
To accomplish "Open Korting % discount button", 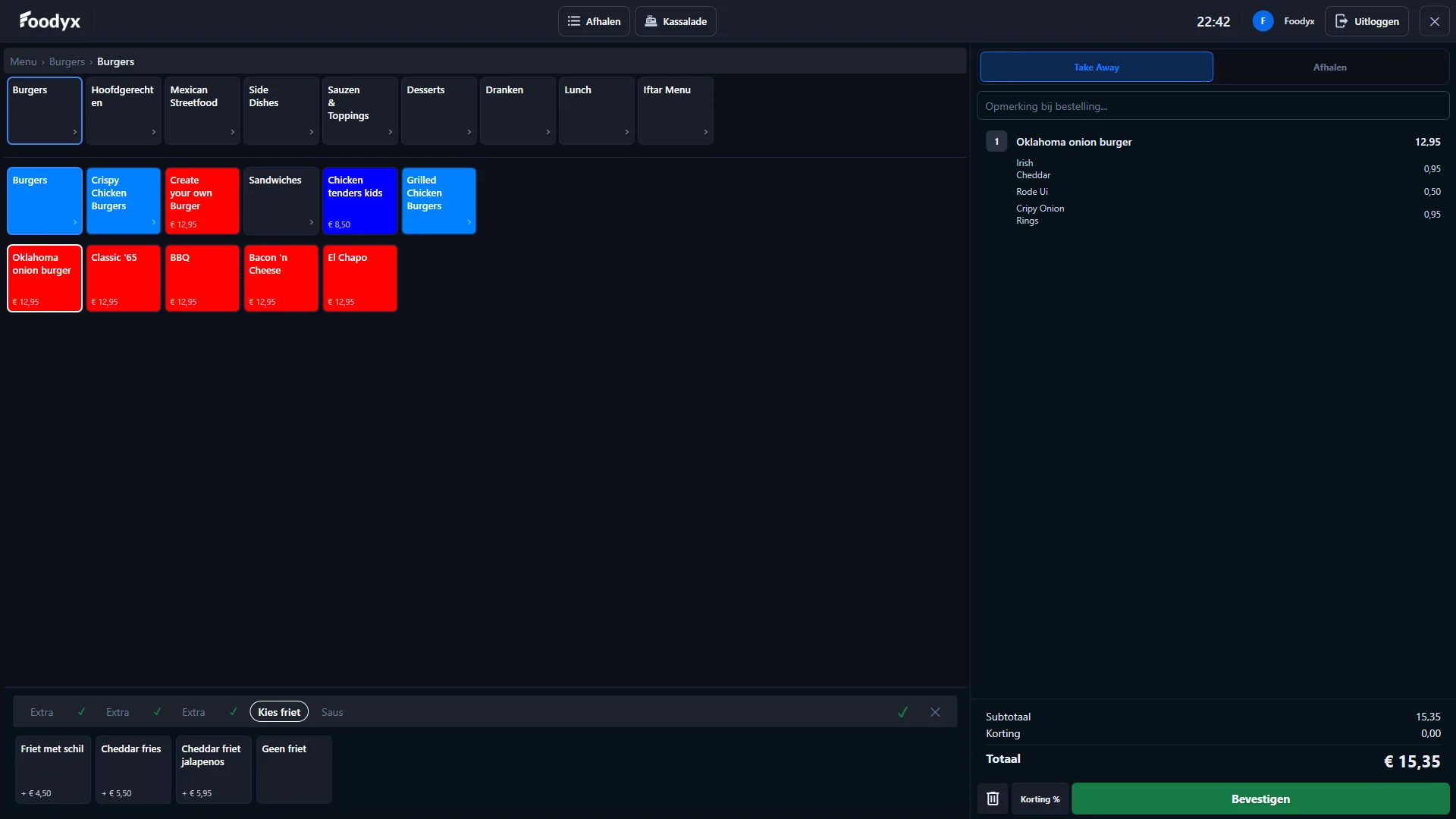I will (x=1040, y=799).
